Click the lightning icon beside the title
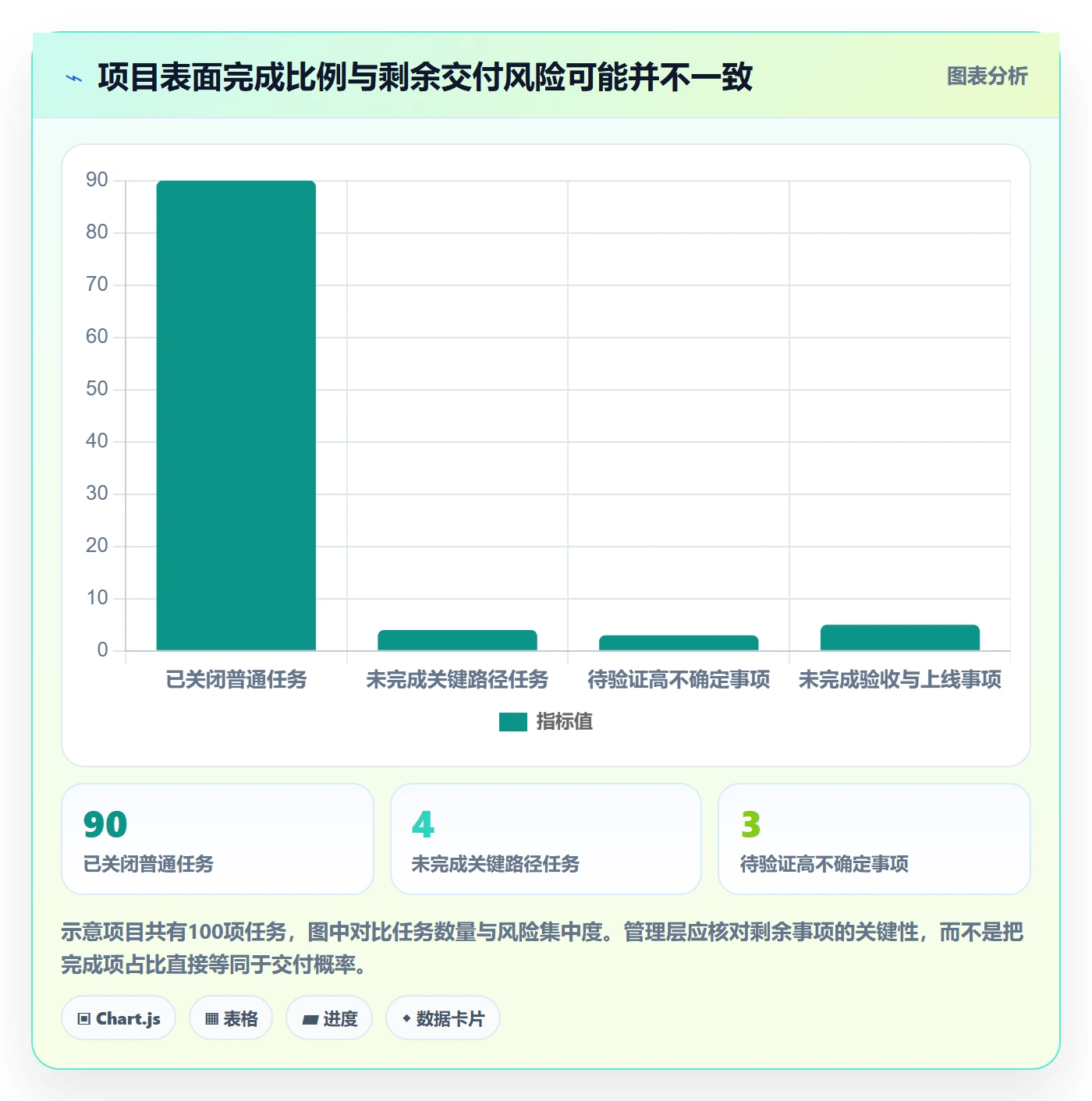 (x=74, y=78)
